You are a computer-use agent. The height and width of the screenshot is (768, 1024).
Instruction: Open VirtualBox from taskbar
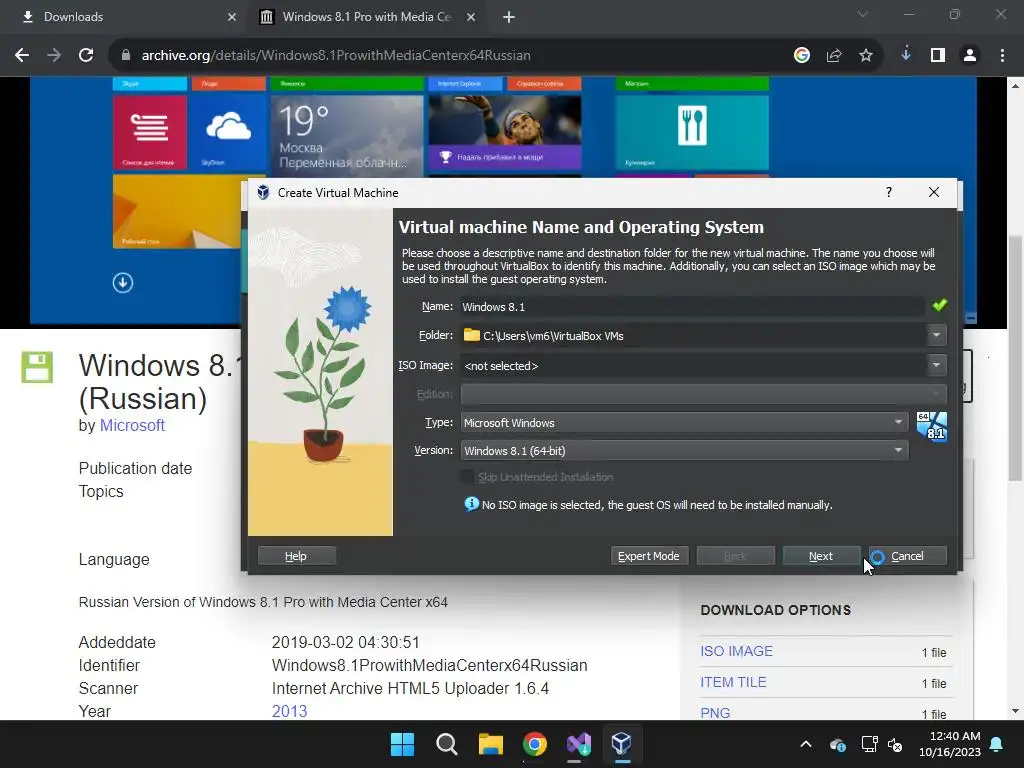point(622,744)
